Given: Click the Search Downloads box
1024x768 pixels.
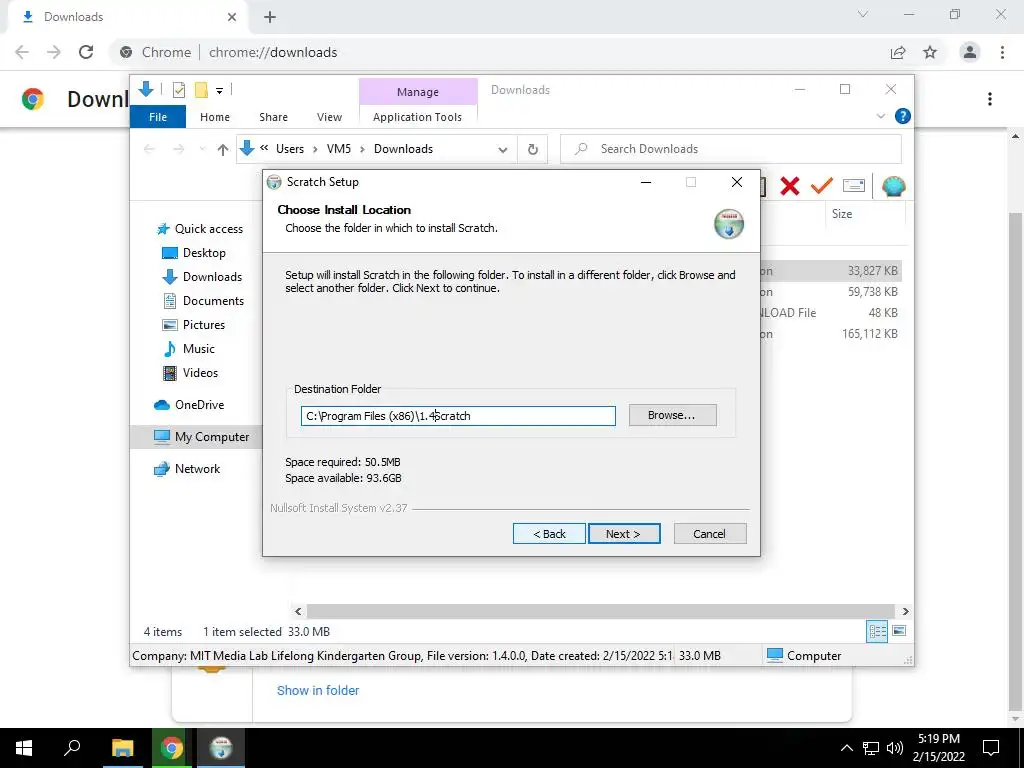Looking at the screenshot, I should (731, 149).
